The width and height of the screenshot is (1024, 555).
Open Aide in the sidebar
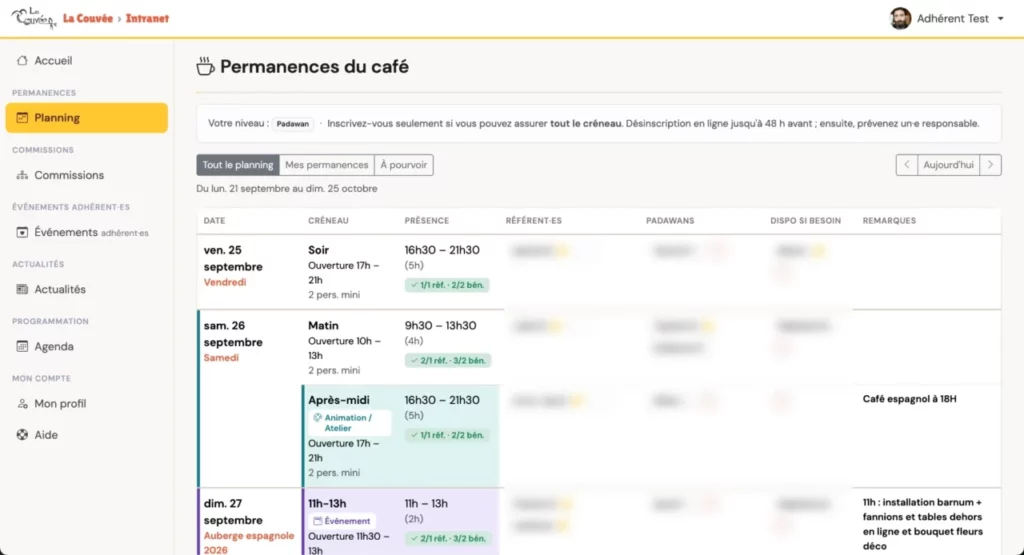coord(86,435)
